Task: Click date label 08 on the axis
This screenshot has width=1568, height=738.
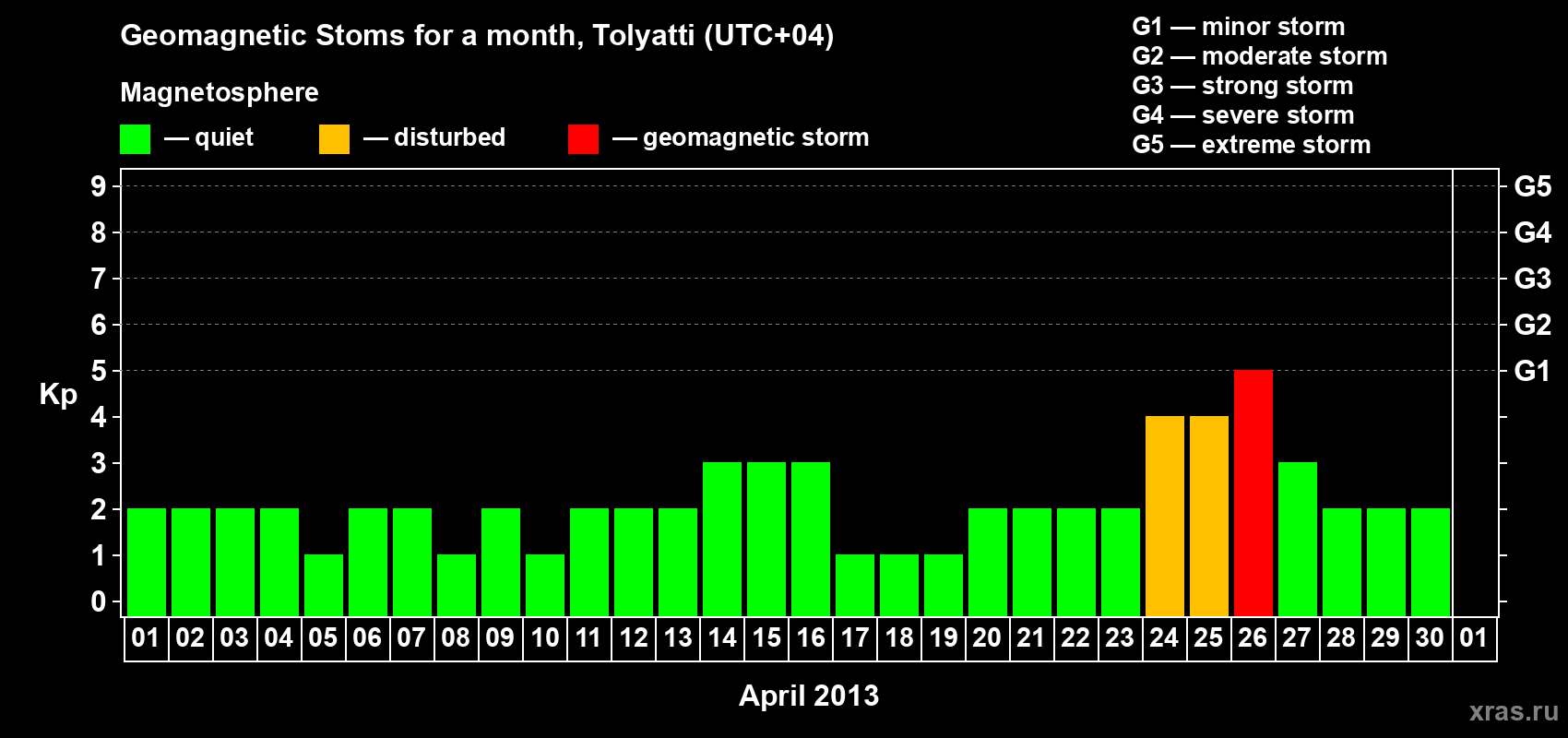Action: click(x=456, y=637)
